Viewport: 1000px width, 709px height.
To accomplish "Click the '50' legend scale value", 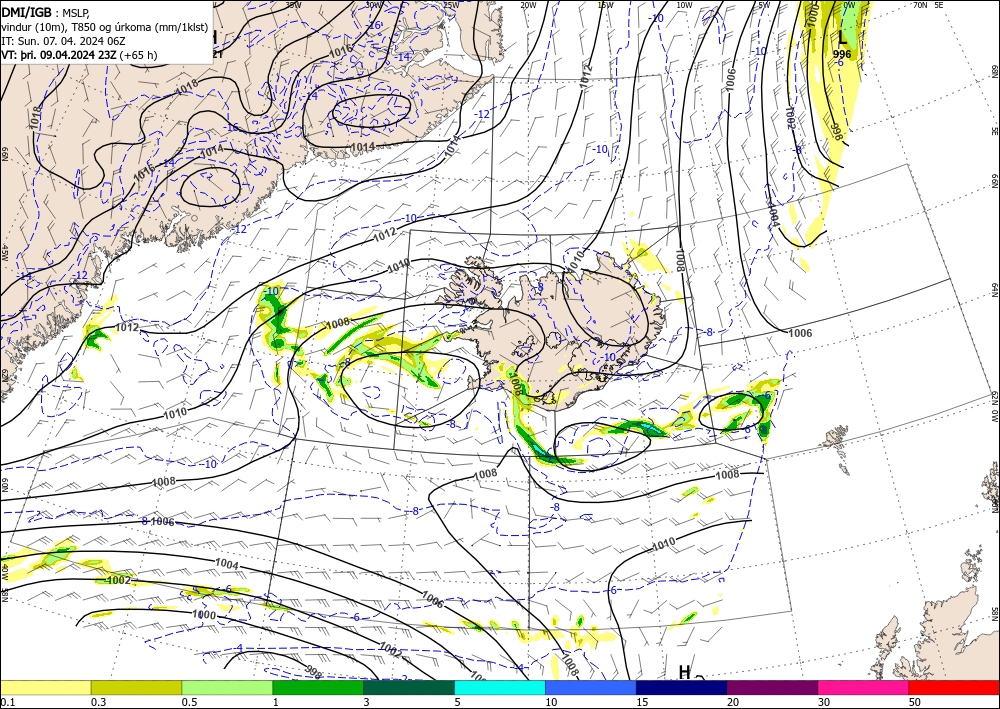I will pyautogui.click(x=915, y=702).
